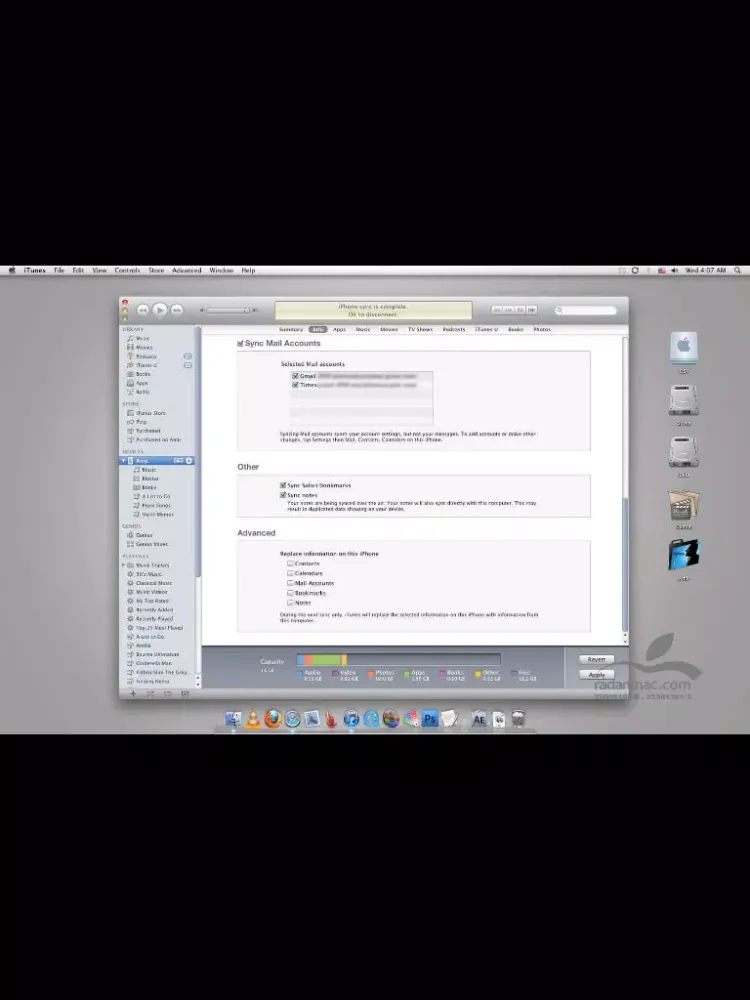Click the iTunes search field
The image size is (750, 1000).
pyautogui.click(x=585, y=311)
